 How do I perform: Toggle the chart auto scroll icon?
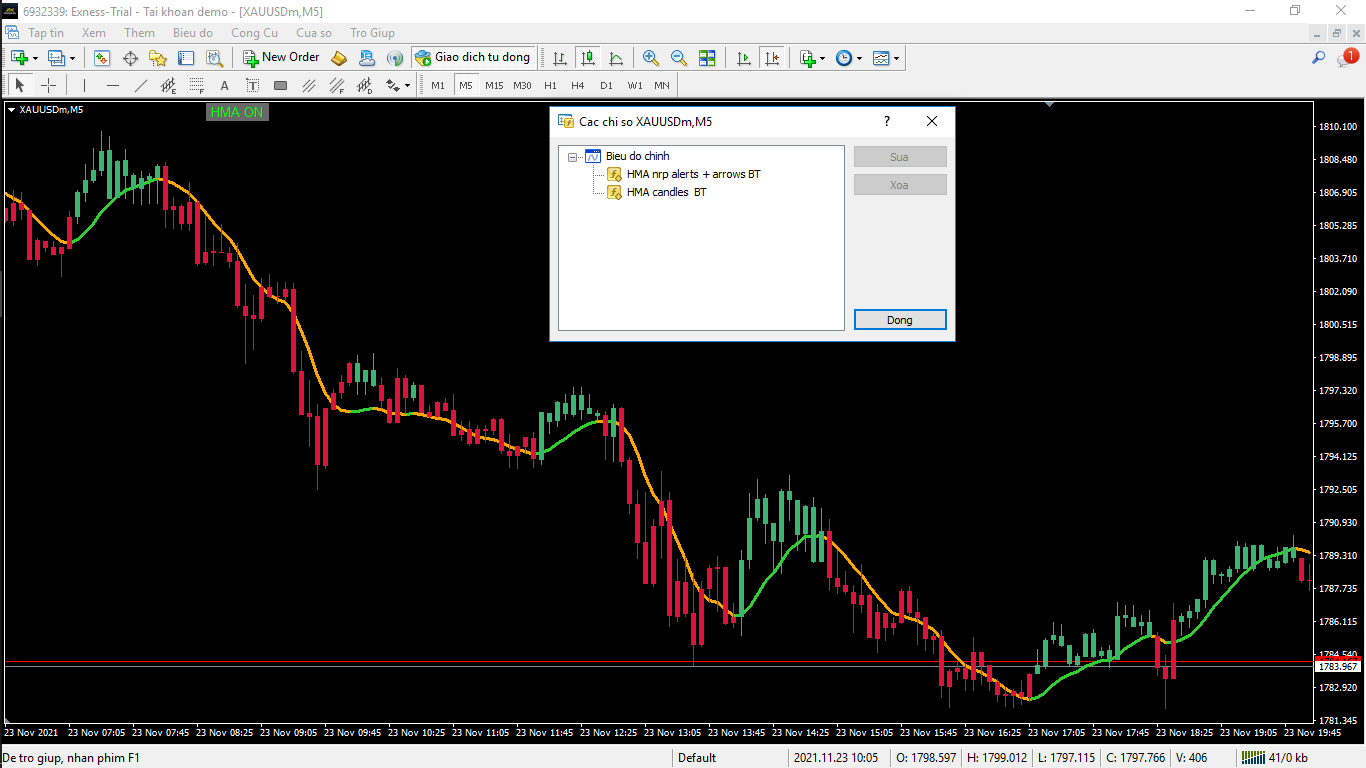point(743,58)
